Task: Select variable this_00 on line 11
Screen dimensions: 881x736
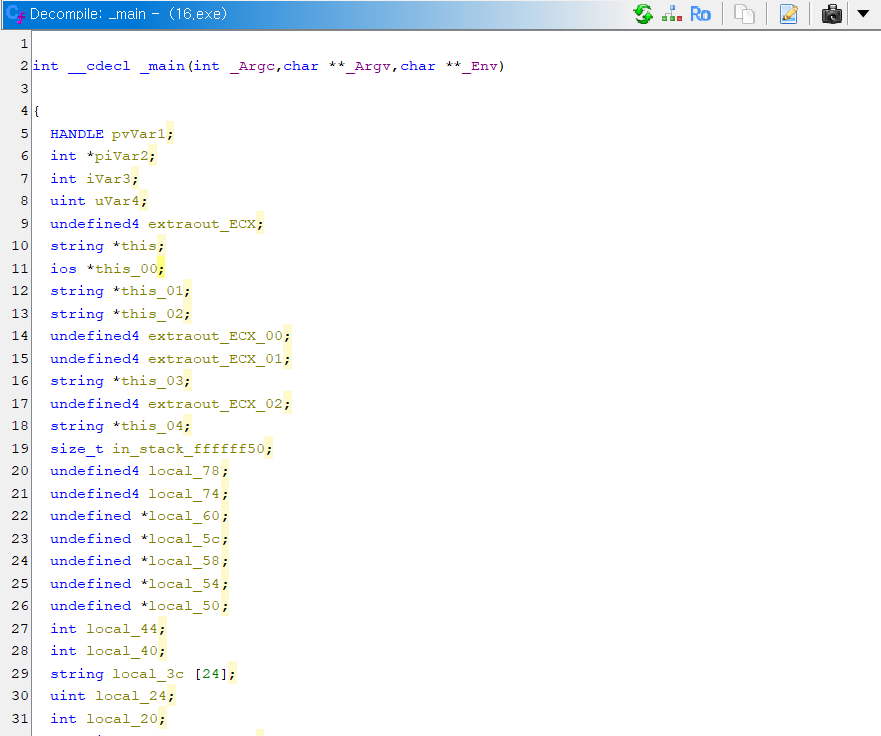Action: point(126,269)
